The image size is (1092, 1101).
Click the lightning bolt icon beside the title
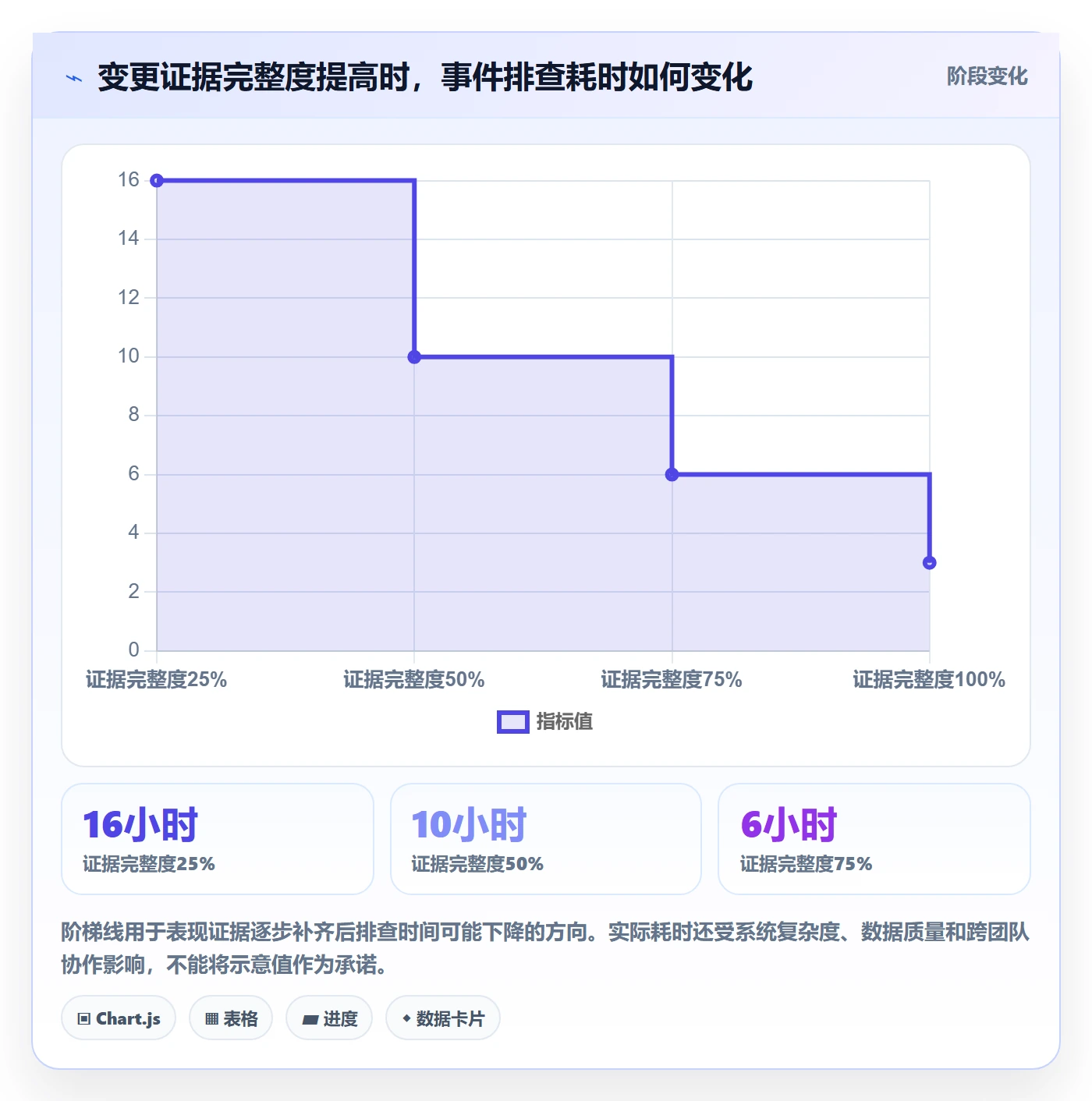(x=74, y=78)
